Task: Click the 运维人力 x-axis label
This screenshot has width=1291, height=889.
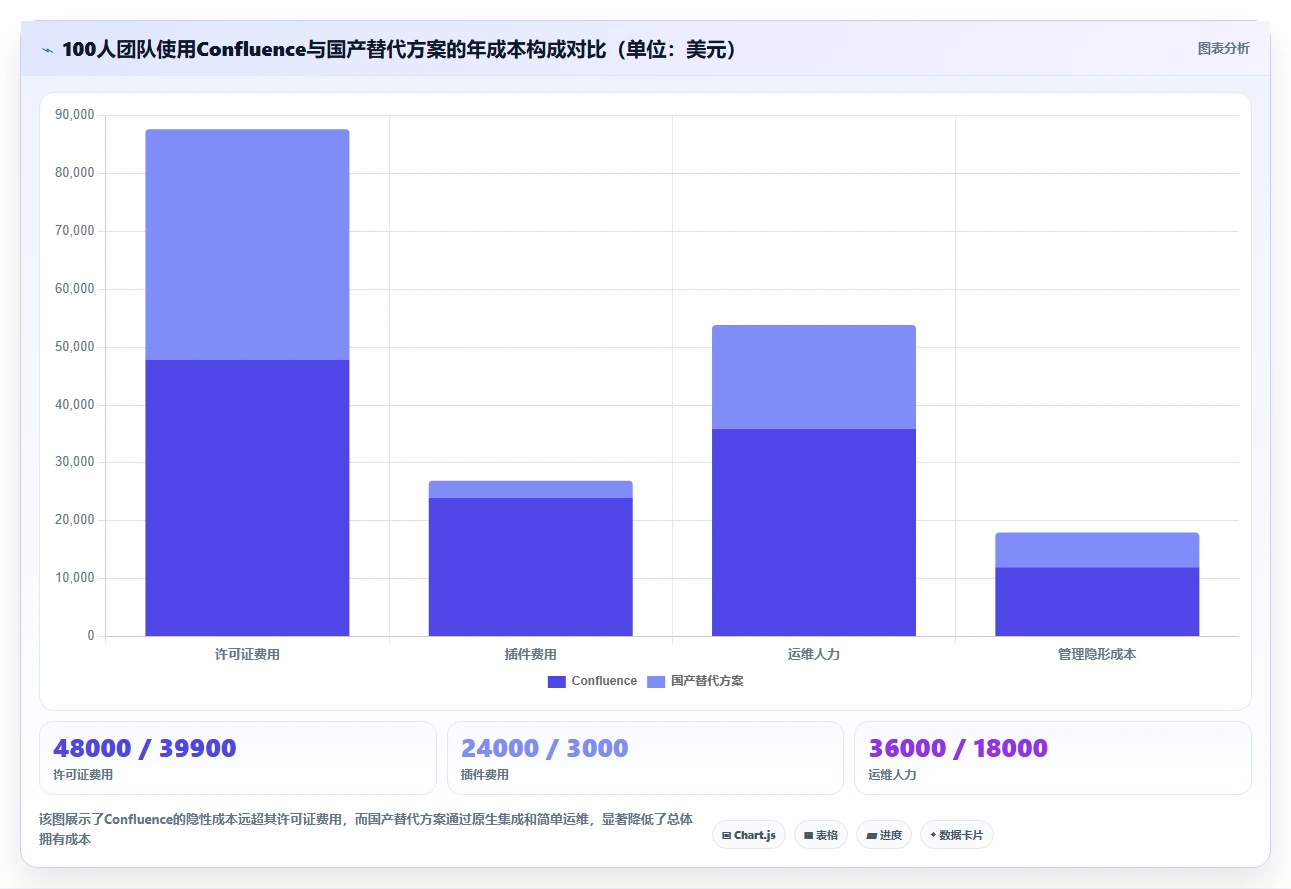Action: pyautogui.click(x=814, y=654)
